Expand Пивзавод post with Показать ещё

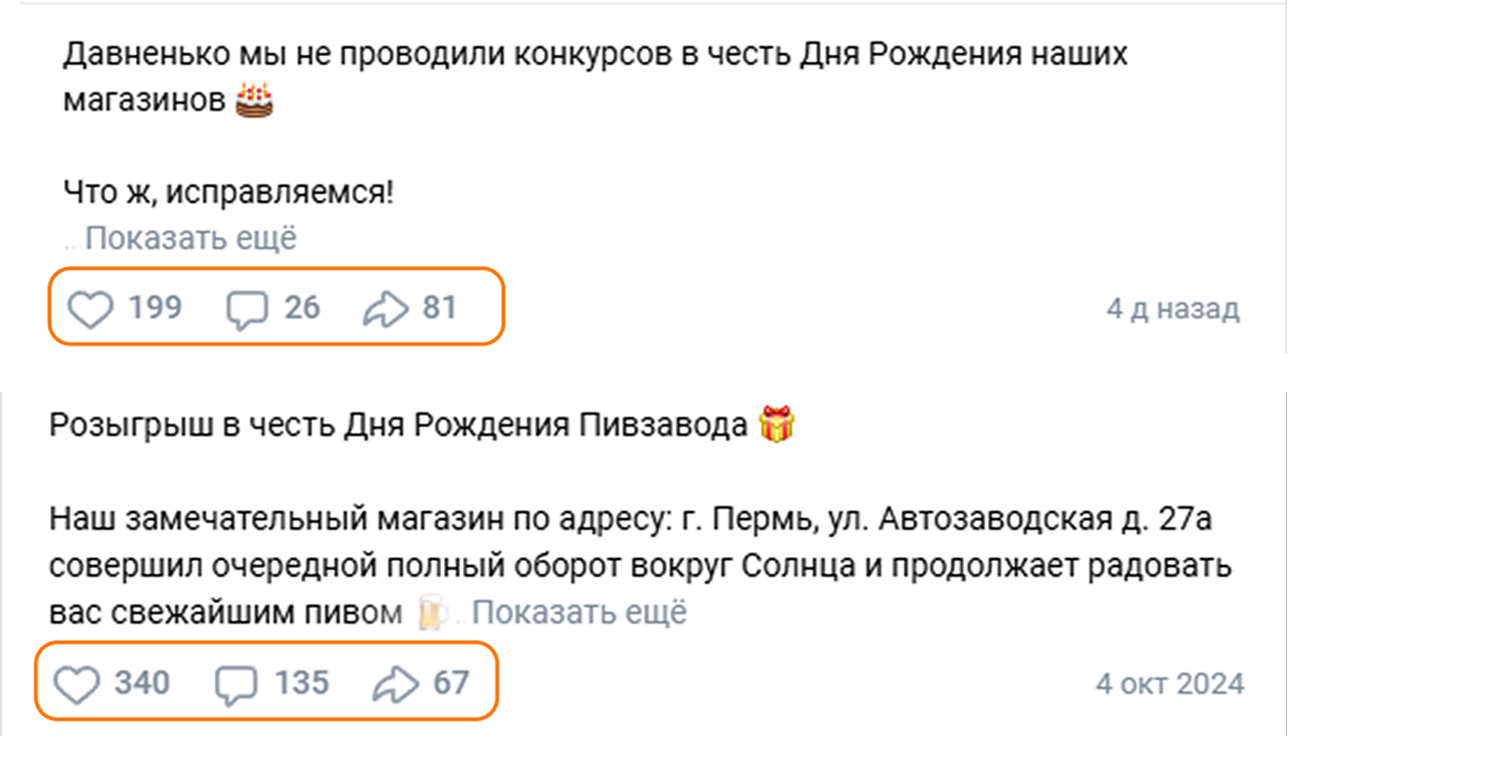click(x=579, y=612)
